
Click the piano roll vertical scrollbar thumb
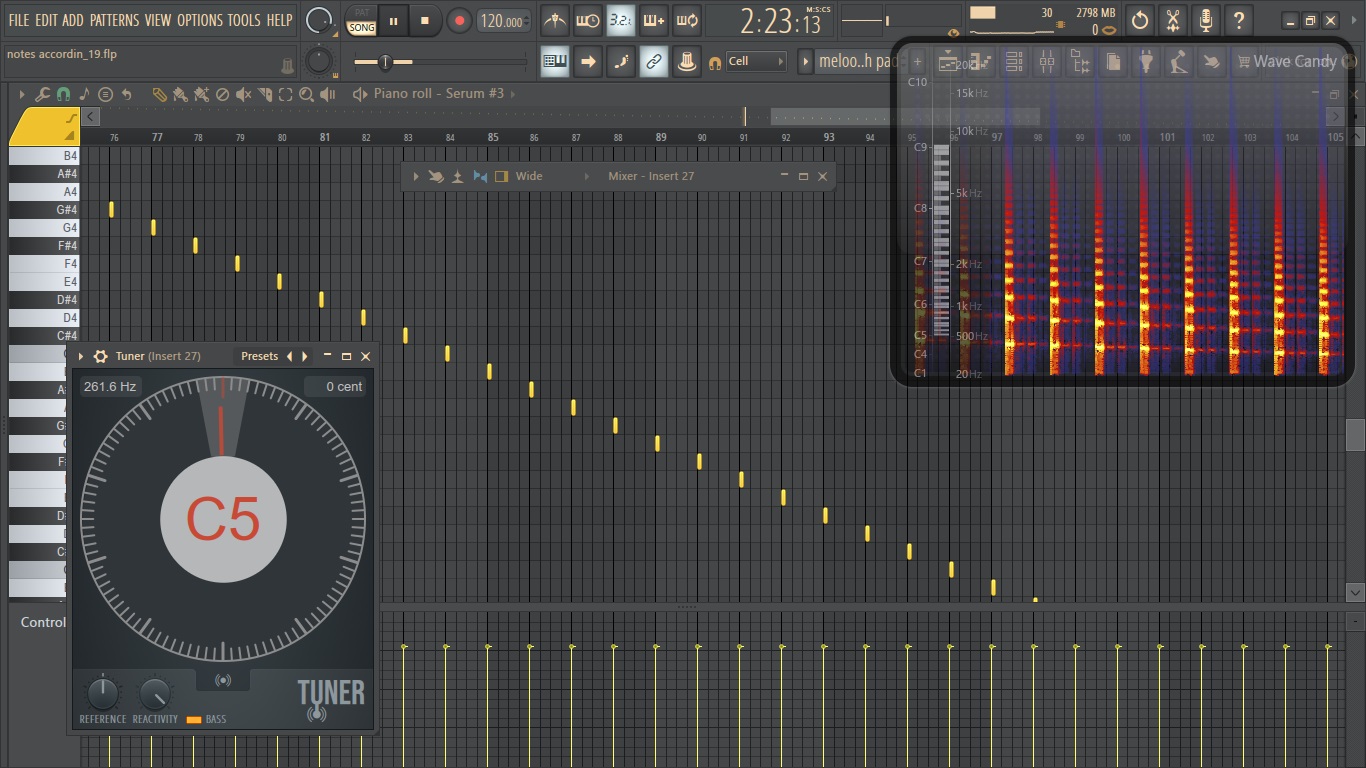1355,435
